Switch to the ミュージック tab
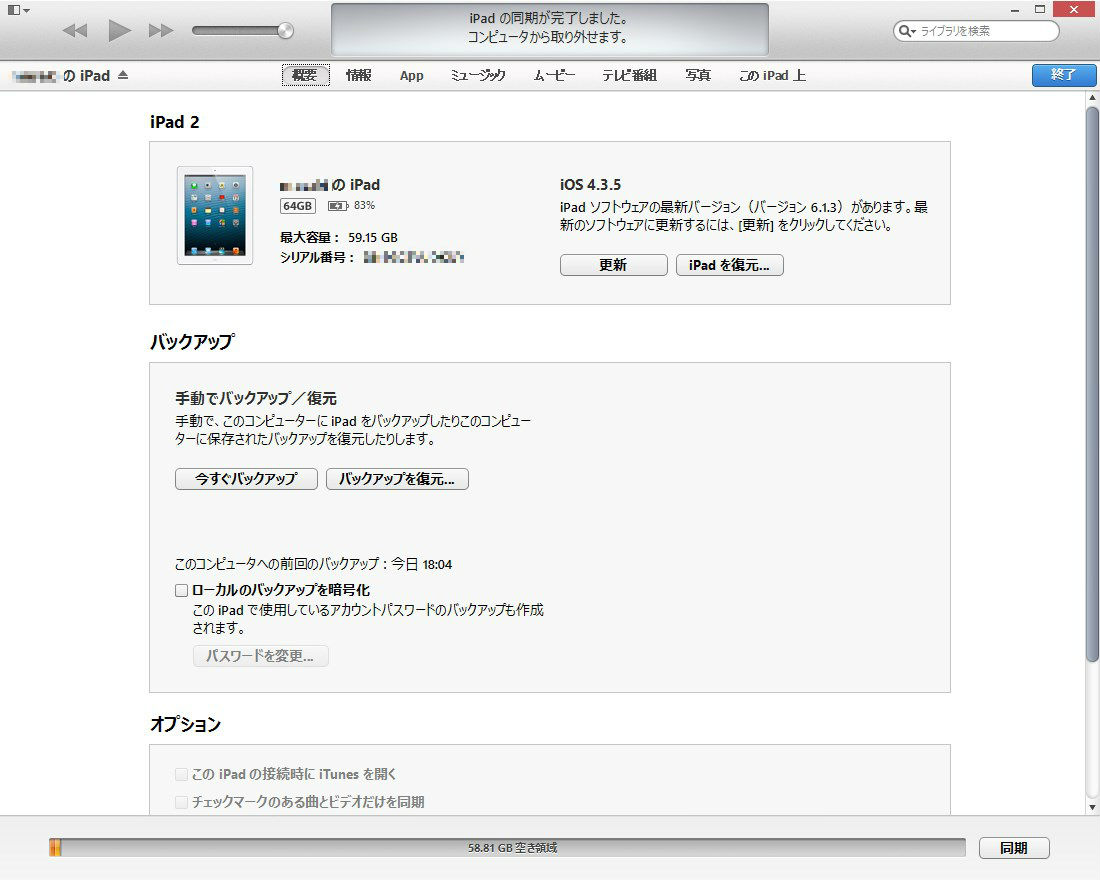1100x880 pixels. (477, 76)
